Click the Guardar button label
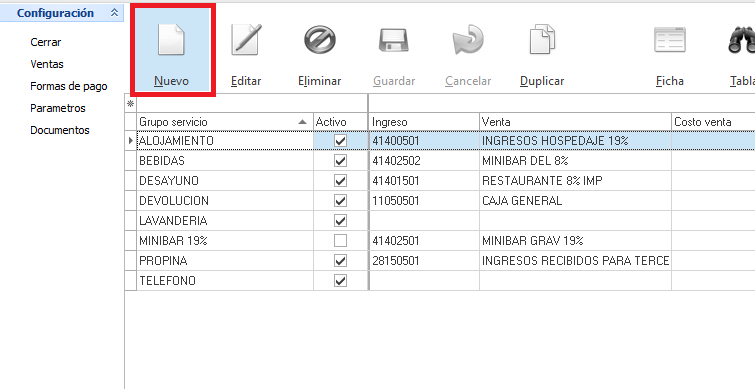 (x=394, y=81)
